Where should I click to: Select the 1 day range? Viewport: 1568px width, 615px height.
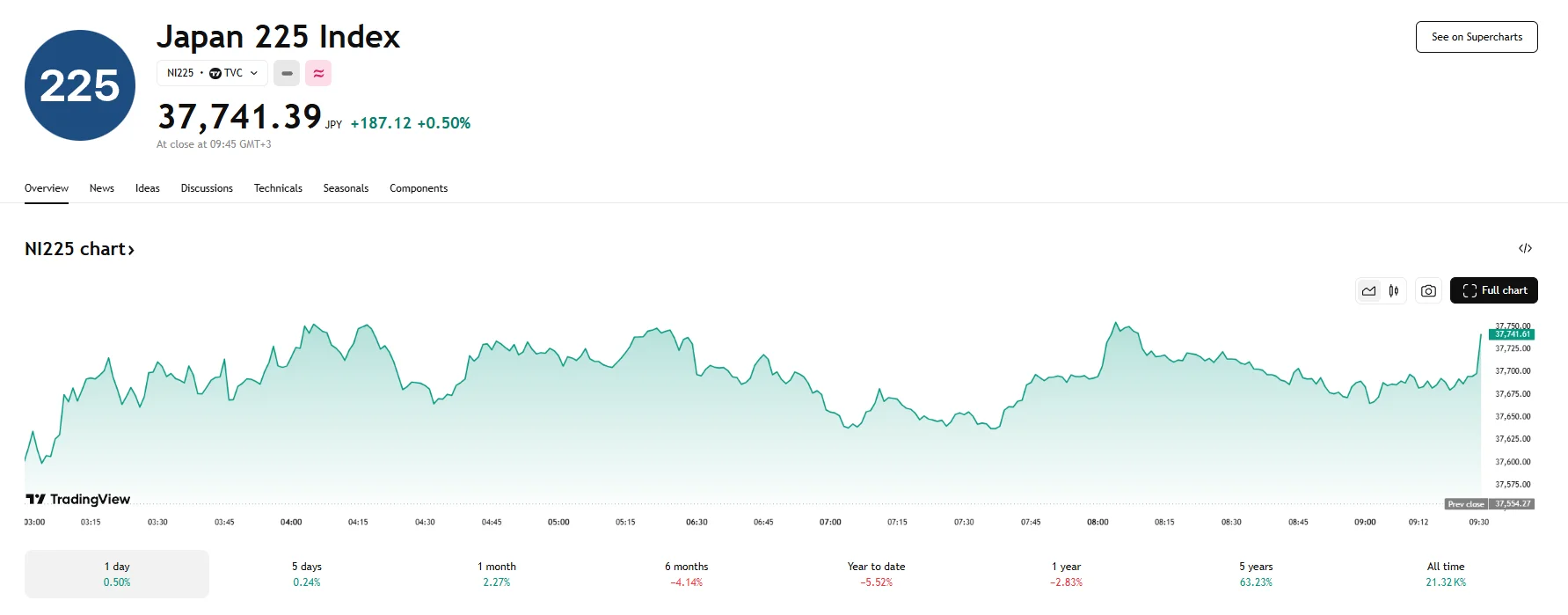pos(117,574)
